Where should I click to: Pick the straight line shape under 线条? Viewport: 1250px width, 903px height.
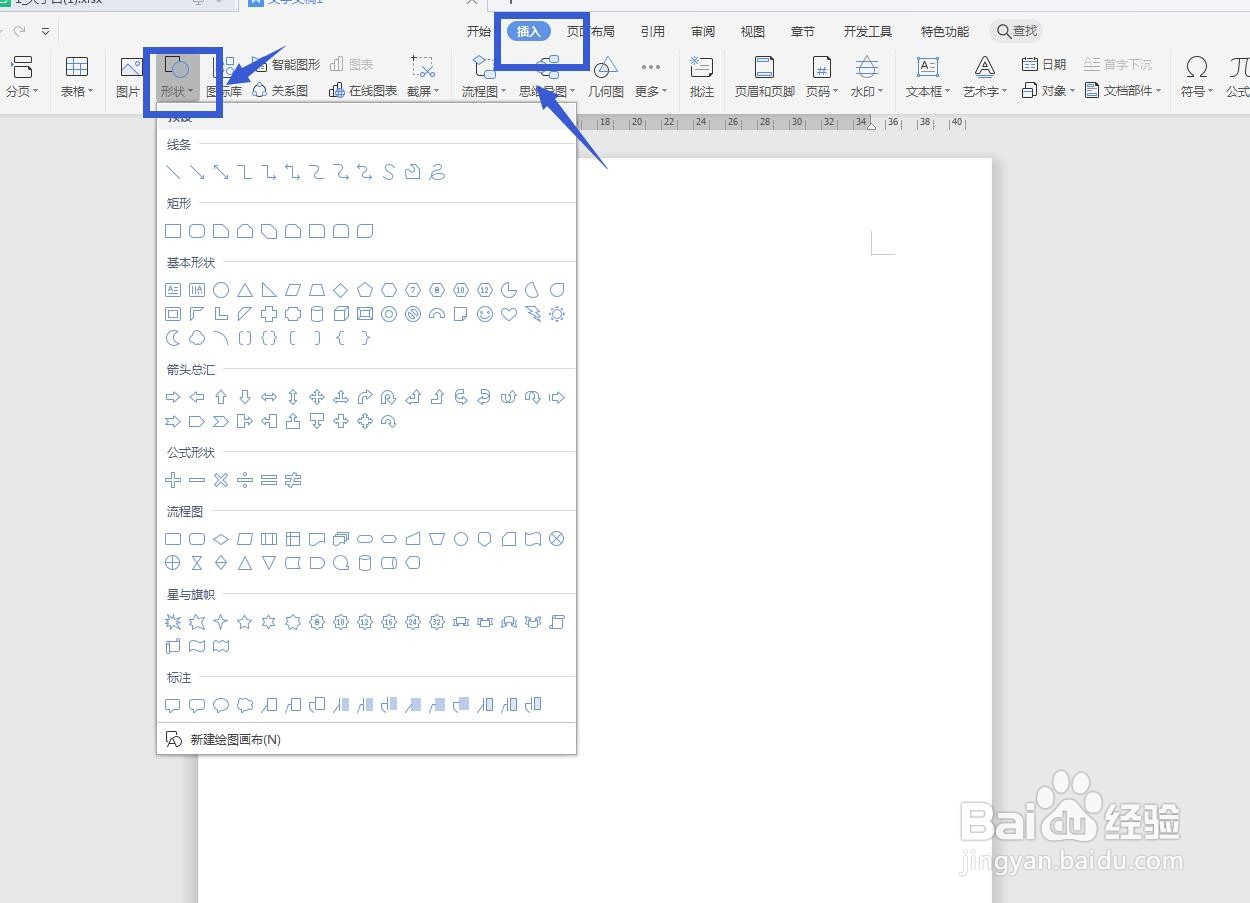coord(173,173)
